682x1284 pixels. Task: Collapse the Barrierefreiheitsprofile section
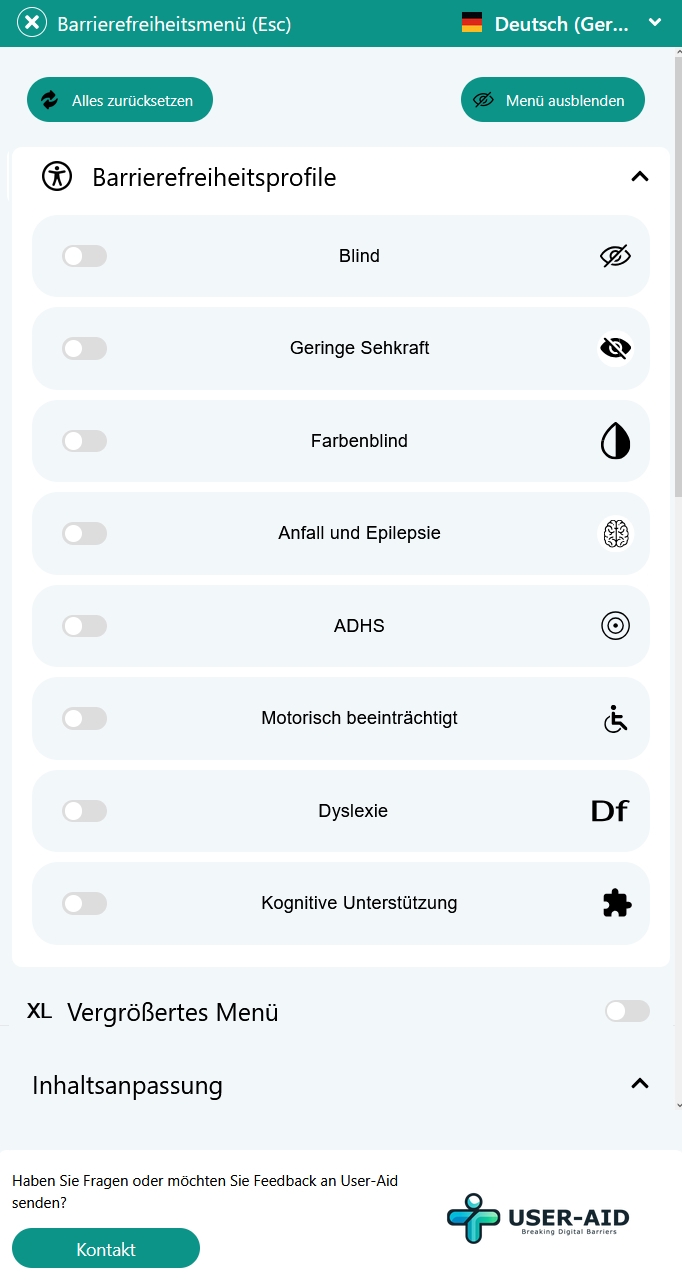(640, 177)
